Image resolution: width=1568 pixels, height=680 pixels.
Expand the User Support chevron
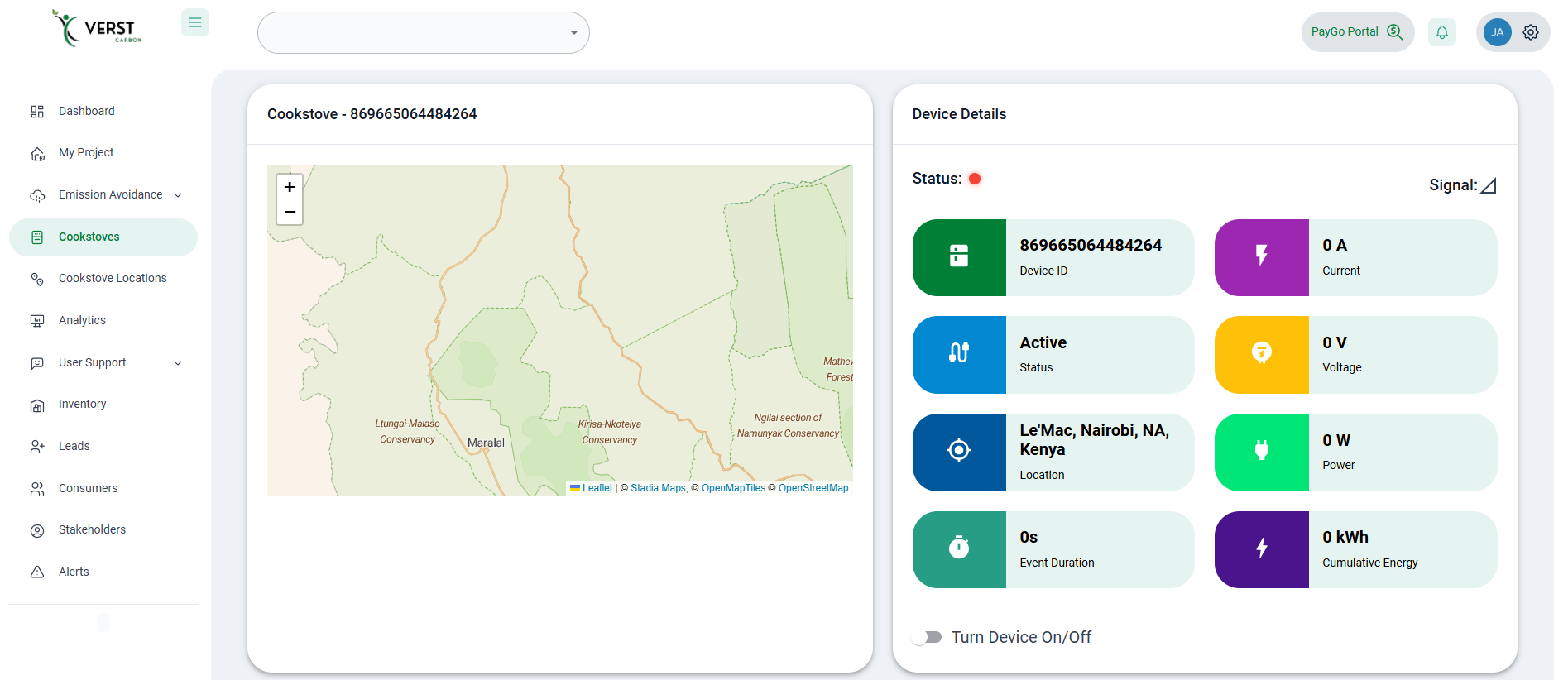pos(178,363)
